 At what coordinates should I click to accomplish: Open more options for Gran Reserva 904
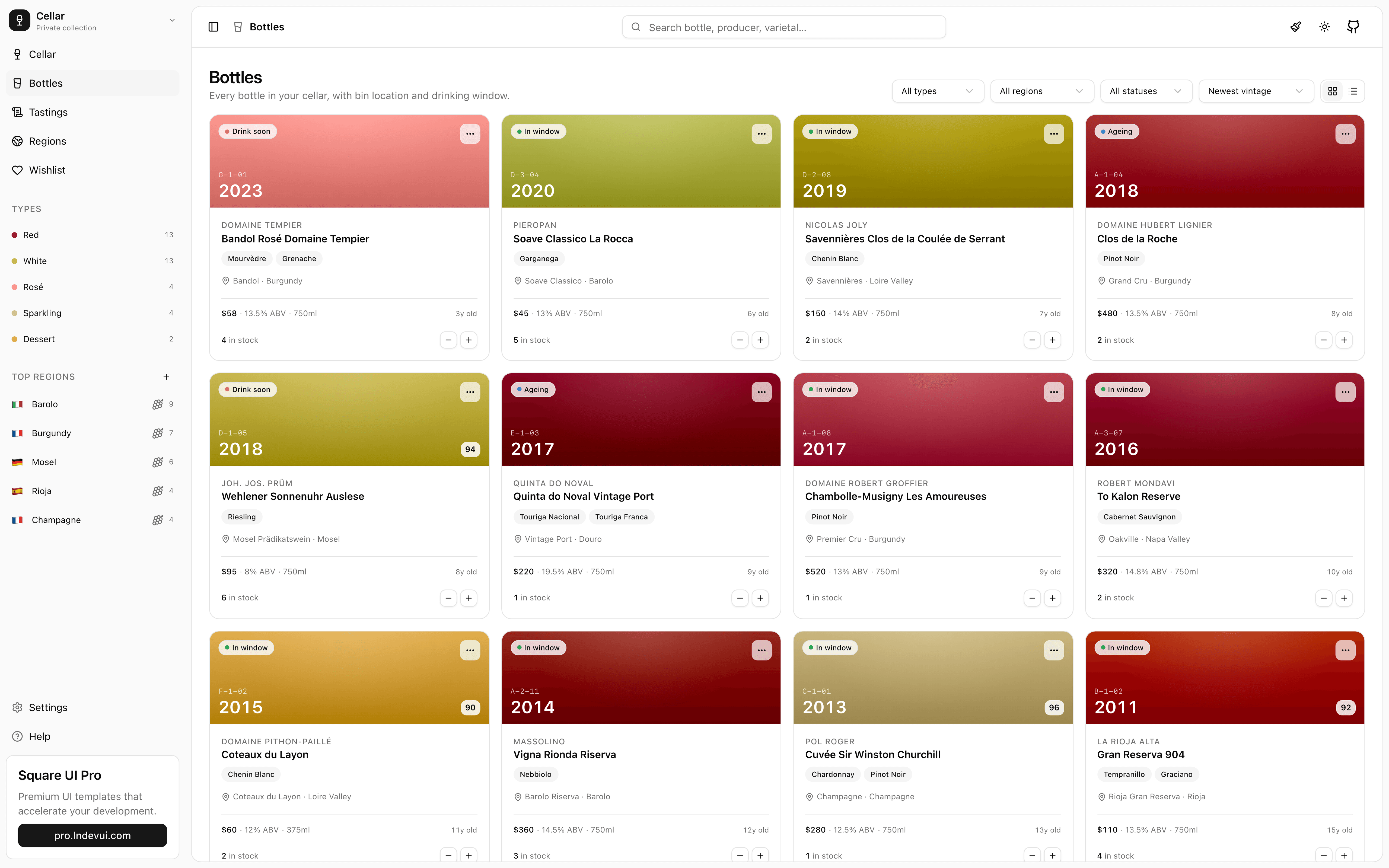click(x=1345, y=650)
